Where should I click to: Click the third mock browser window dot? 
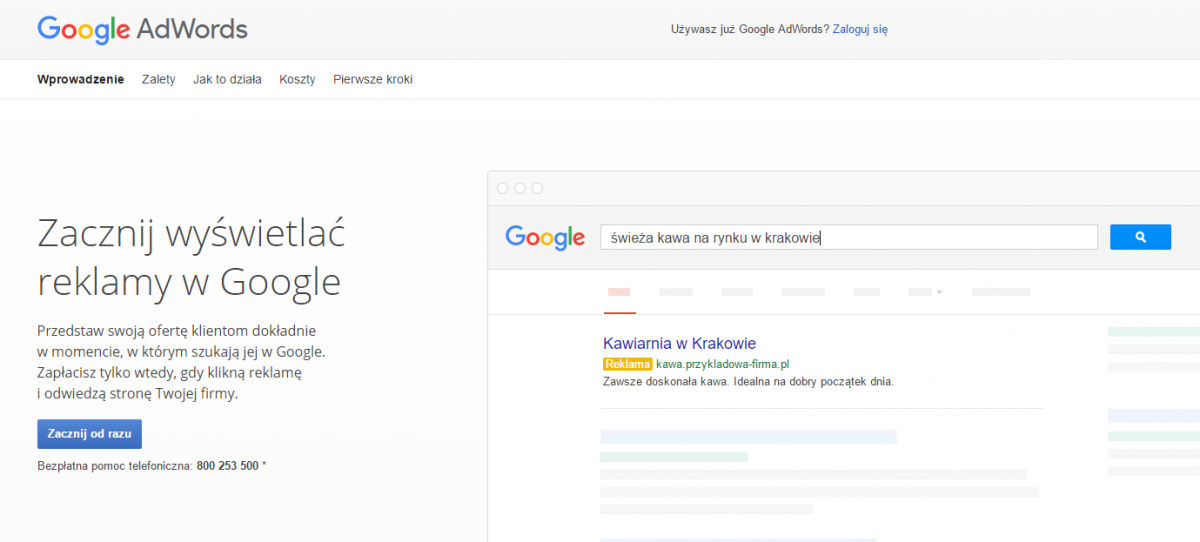pos(537,188)
